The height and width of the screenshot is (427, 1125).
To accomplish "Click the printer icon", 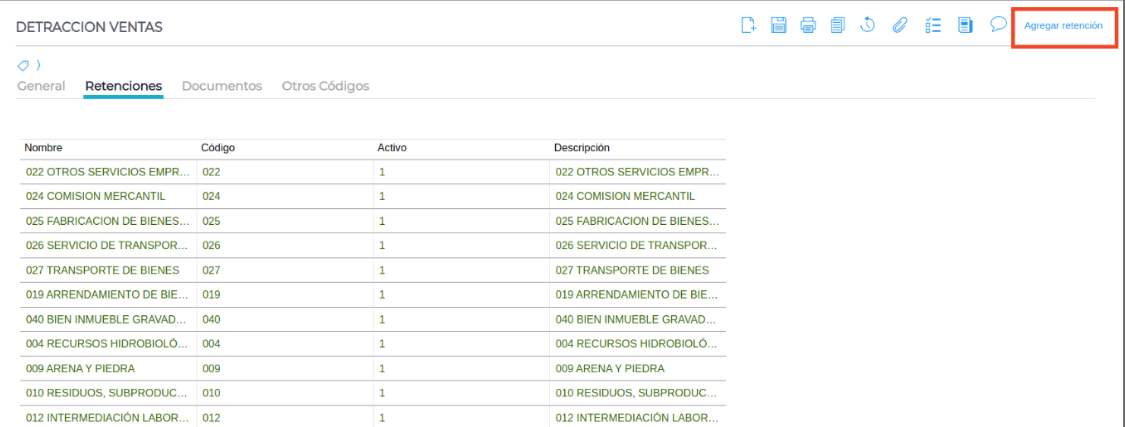I will [x=808, y=25].
